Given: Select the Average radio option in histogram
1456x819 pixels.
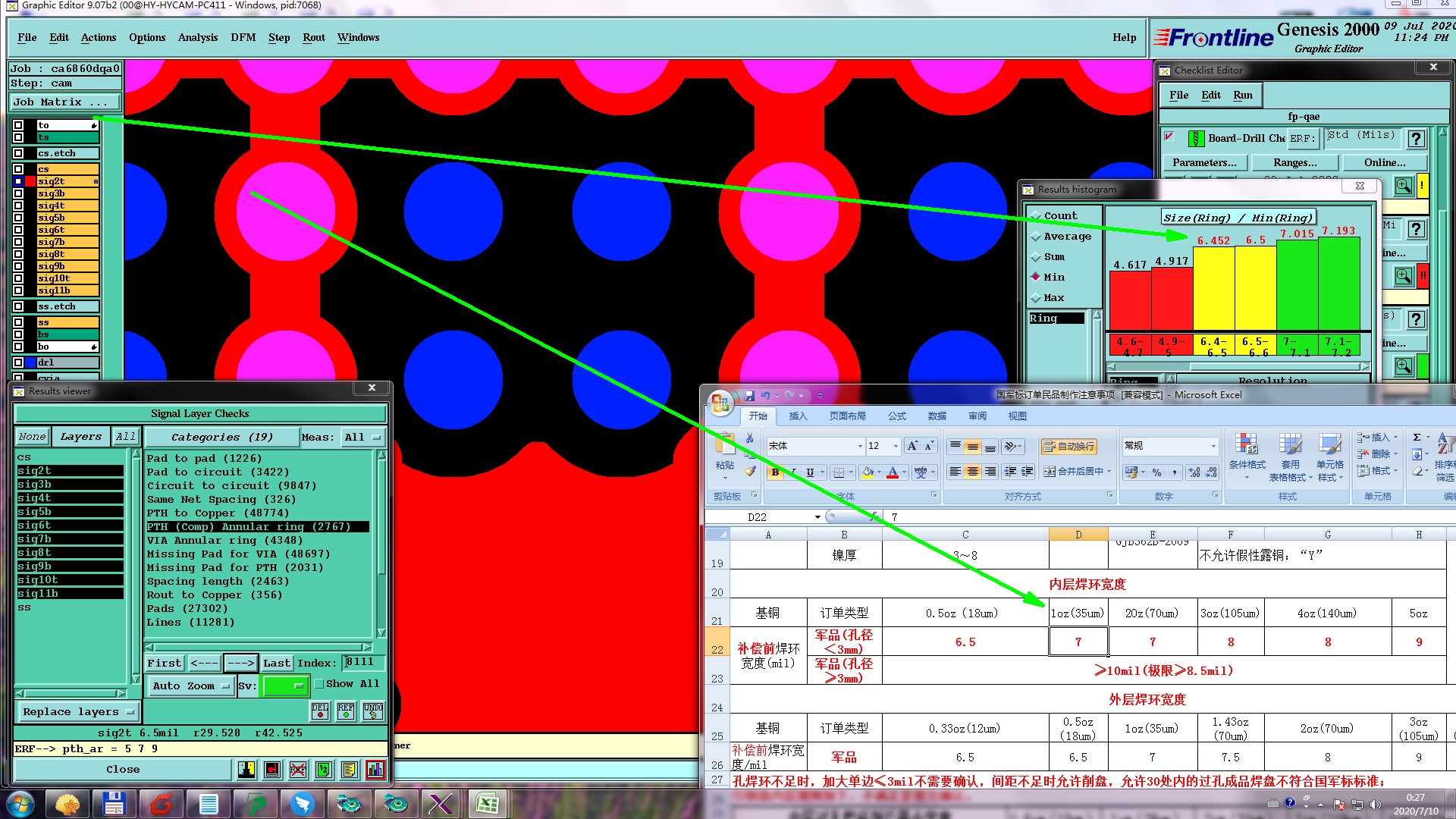Looking at the screenshot, I should 1036,237.
